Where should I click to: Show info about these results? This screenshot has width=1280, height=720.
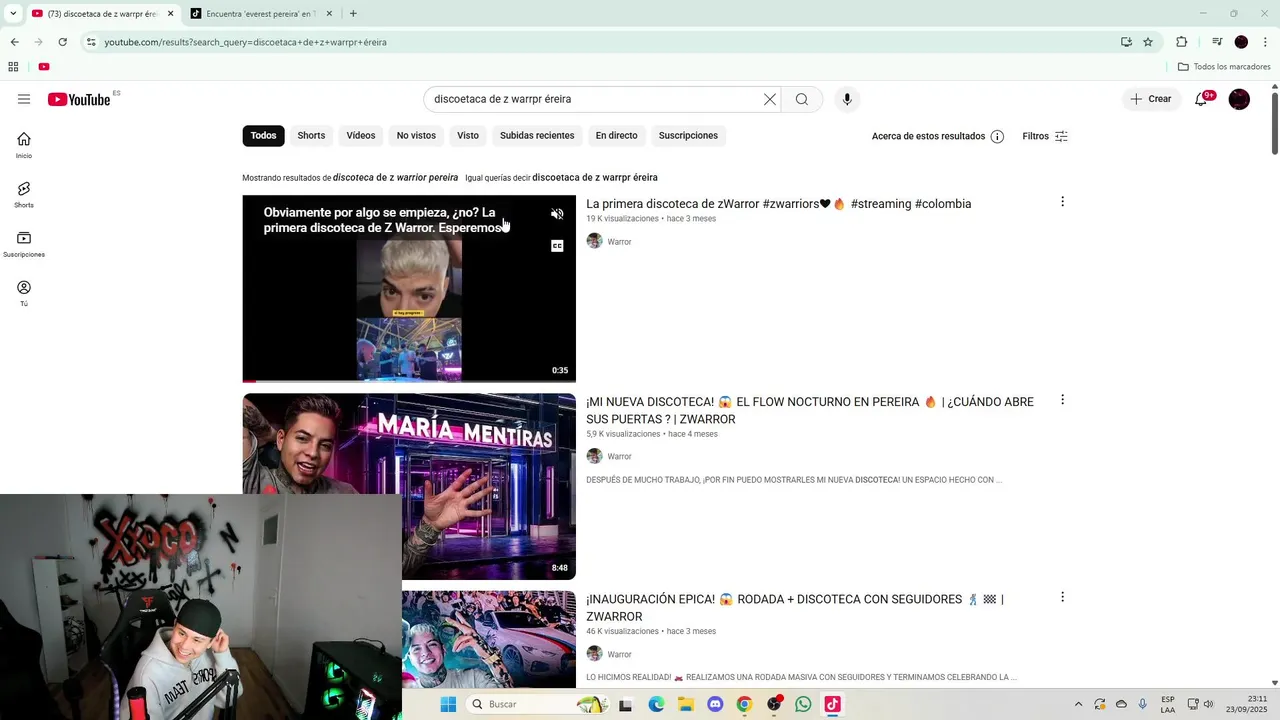tap(997, 136)
